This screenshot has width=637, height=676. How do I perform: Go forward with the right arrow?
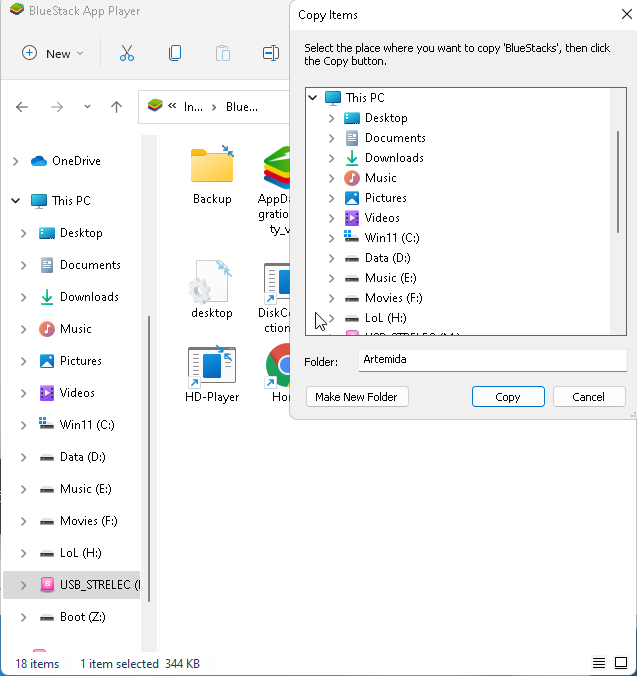(x=57, y=106)
